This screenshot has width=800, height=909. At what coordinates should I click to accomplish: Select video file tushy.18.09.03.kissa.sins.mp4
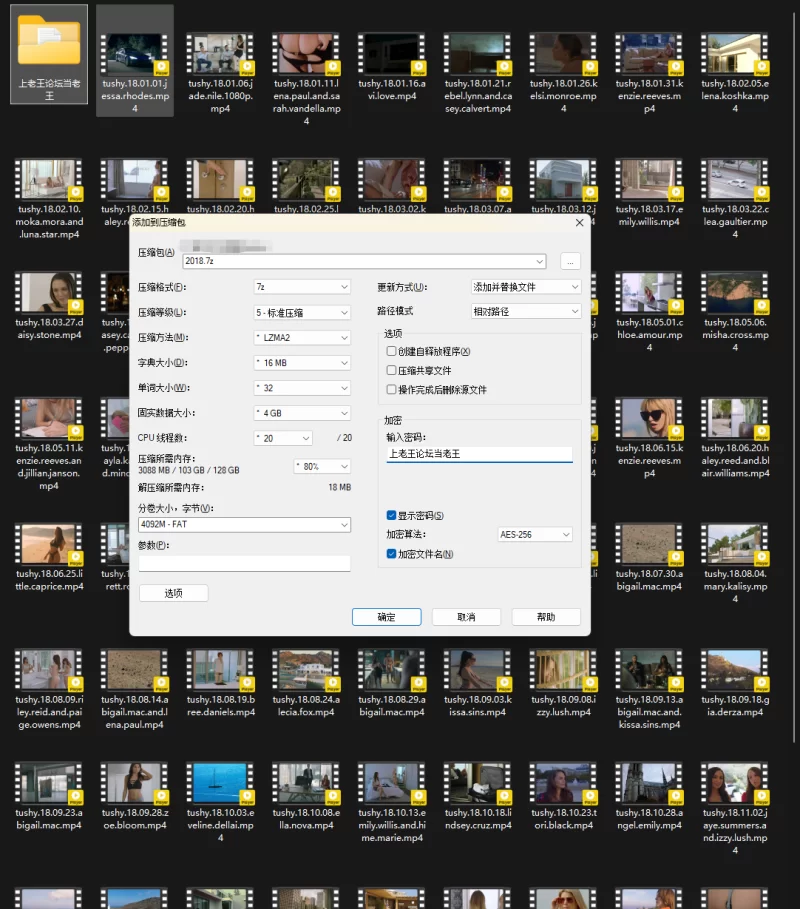(478, 683)
